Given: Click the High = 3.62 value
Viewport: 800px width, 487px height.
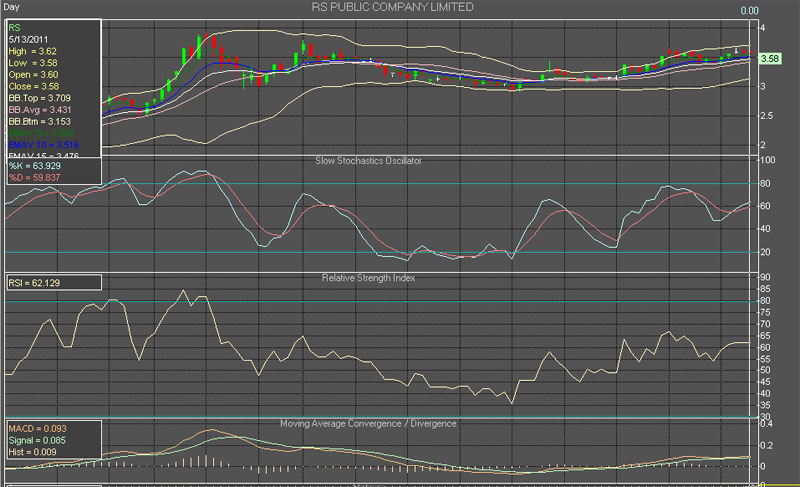Looking at the screenshot, I should 32,51.
